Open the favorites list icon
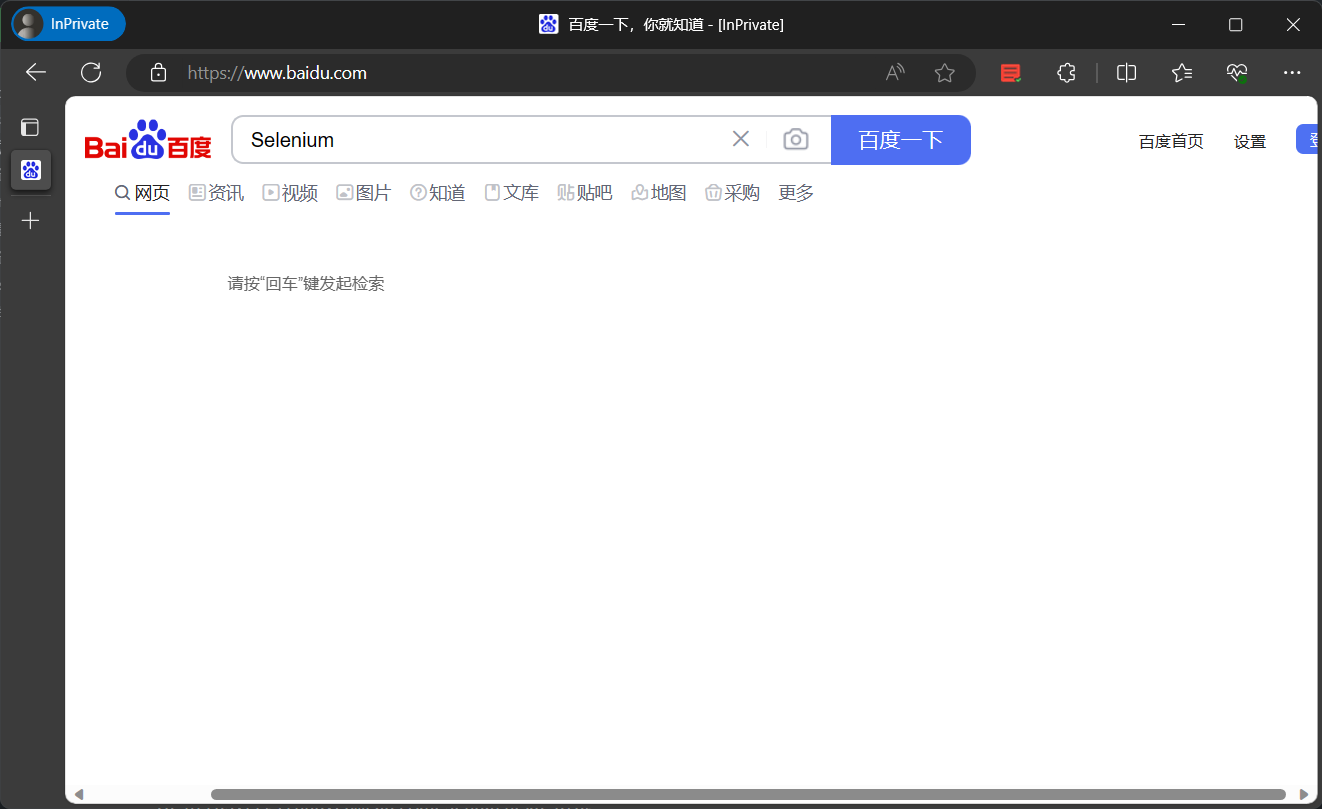The width and height of the screenshot is (1322, 809). (1182, 72)
